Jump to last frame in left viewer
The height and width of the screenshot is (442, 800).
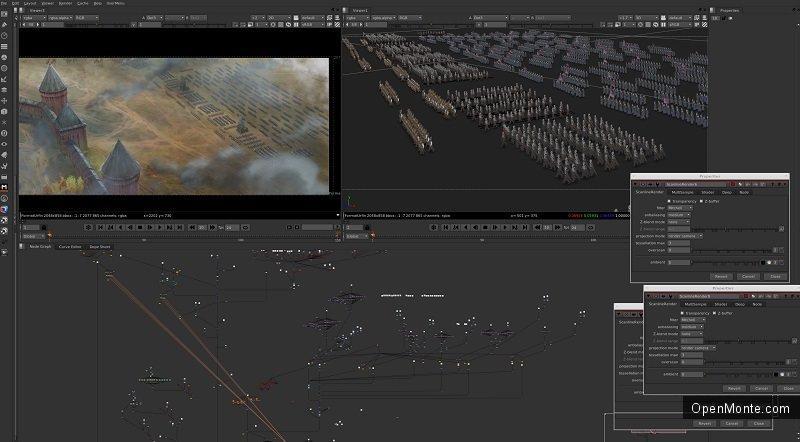(x=180, y=228)
